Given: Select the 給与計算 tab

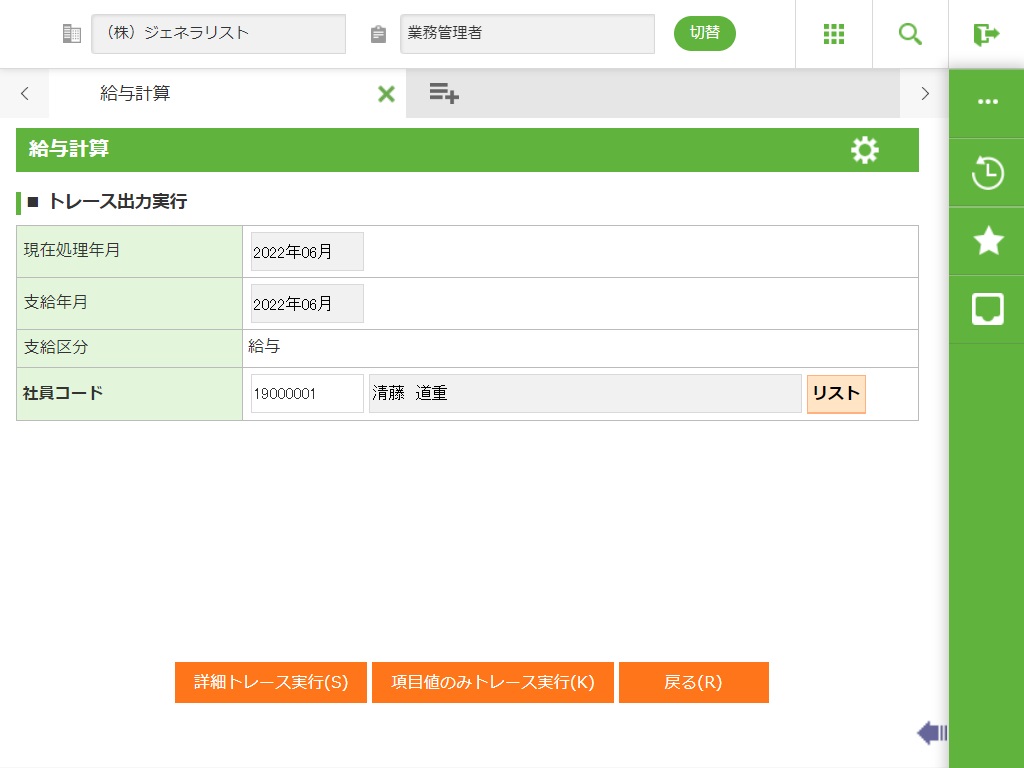Looking at the screenshot, I should coord(136,94).
